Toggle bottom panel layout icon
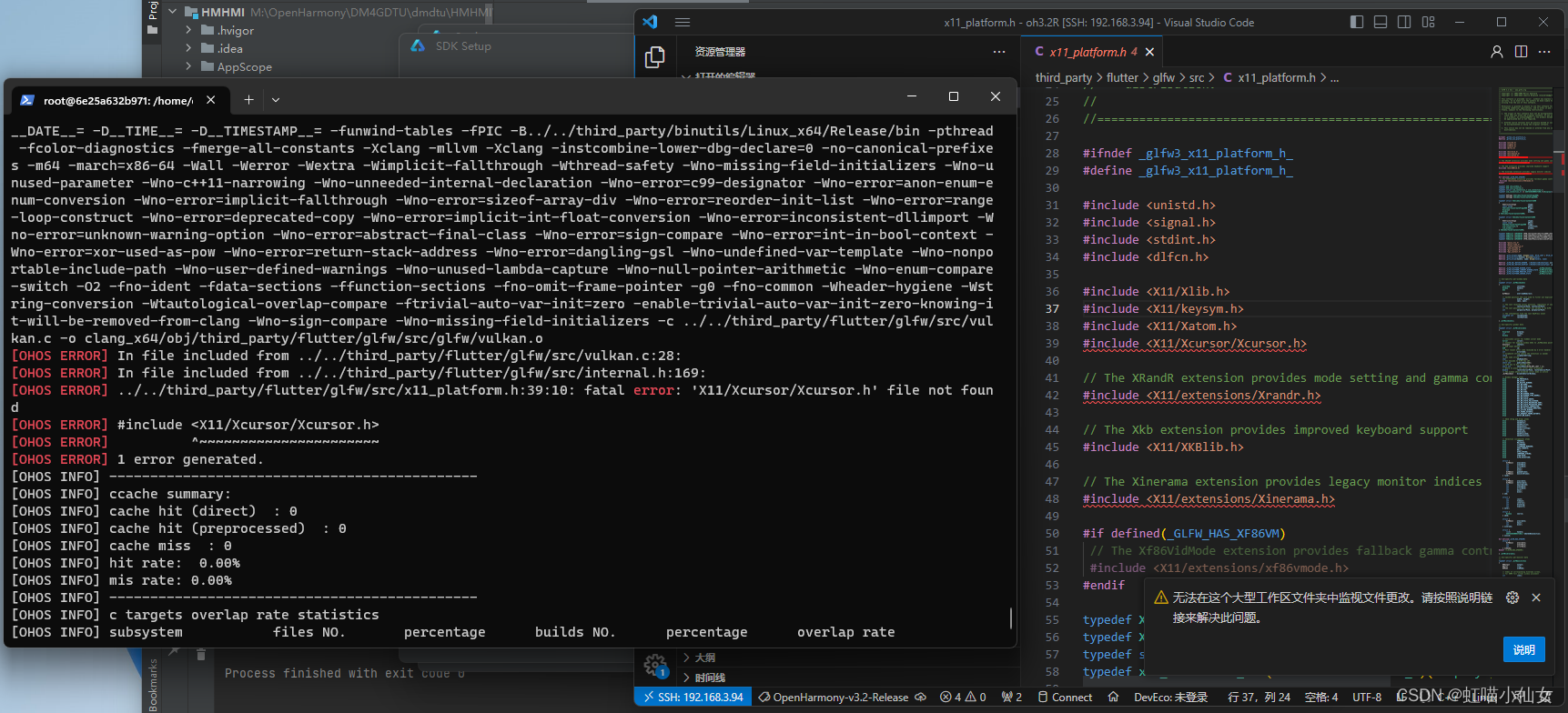 (x=1381, y=22)
